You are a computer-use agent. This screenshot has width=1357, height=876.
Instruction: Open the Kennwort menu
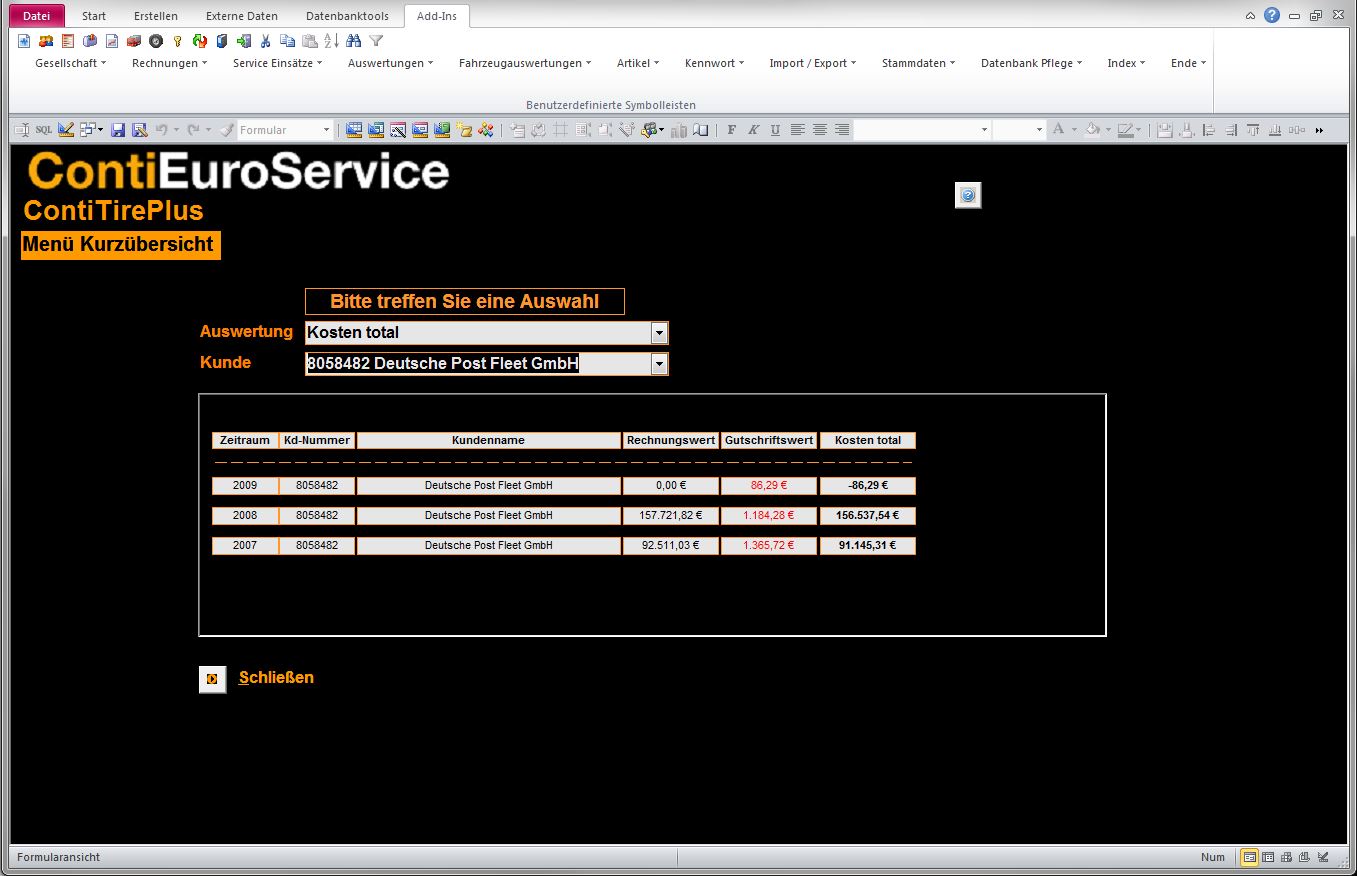click(x=716, y=63)
